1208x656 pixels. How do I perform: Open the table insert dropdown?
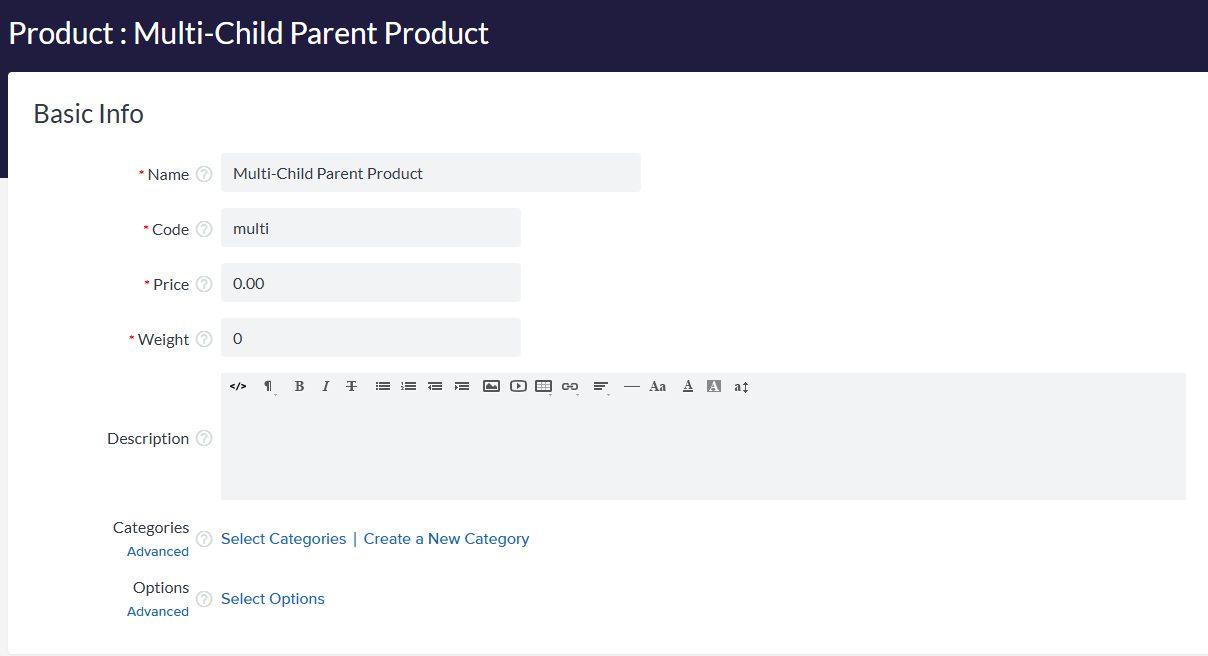pyautogui.click(x=544, y=386)
